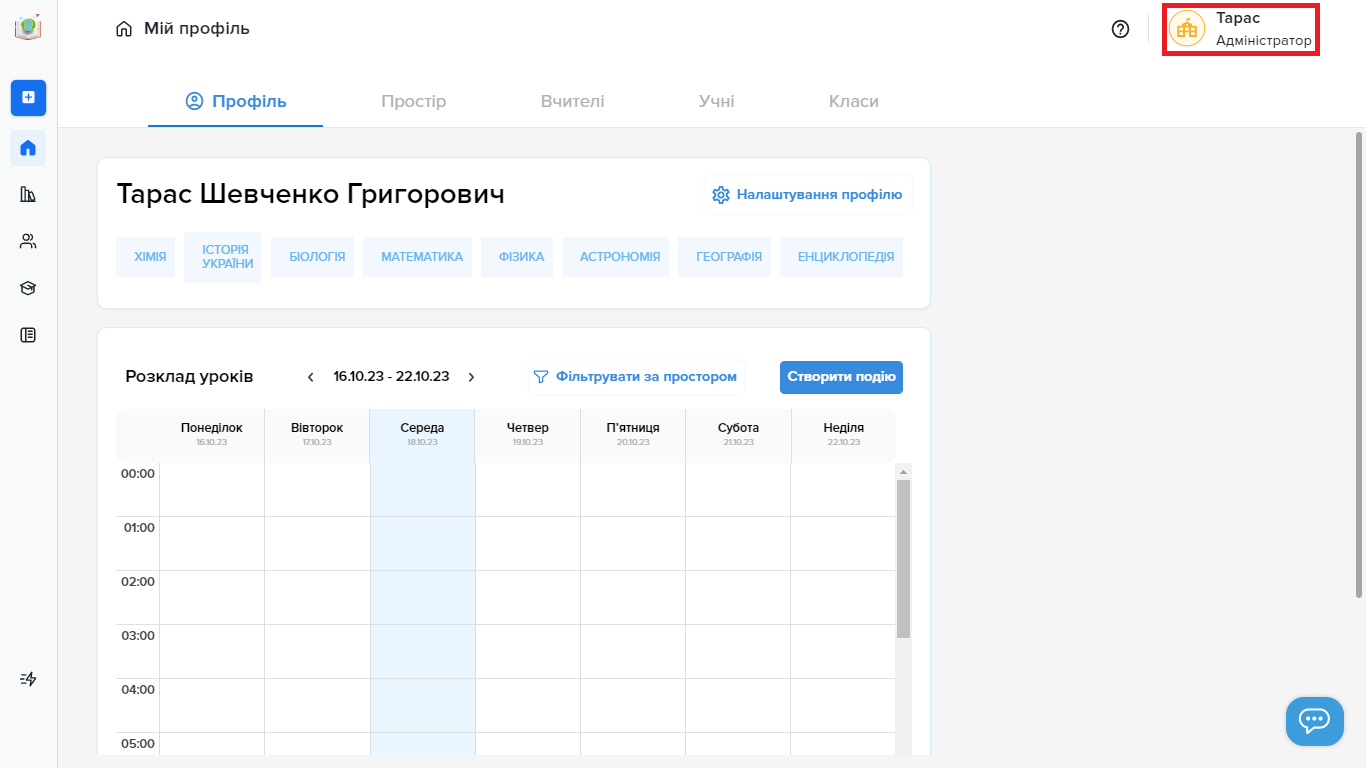Open Налаштування профілю settings
The width and height of the screenshot is (1366, 768).
(x=808, y=195)
